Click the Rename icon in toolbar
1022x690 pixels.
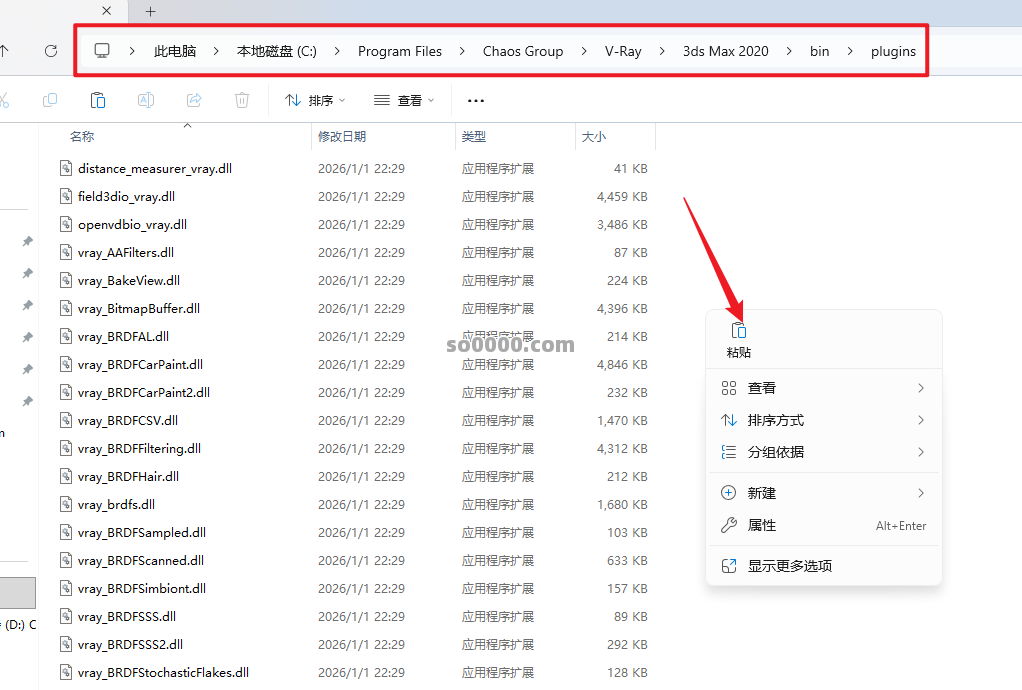click(x=146, y=100)
